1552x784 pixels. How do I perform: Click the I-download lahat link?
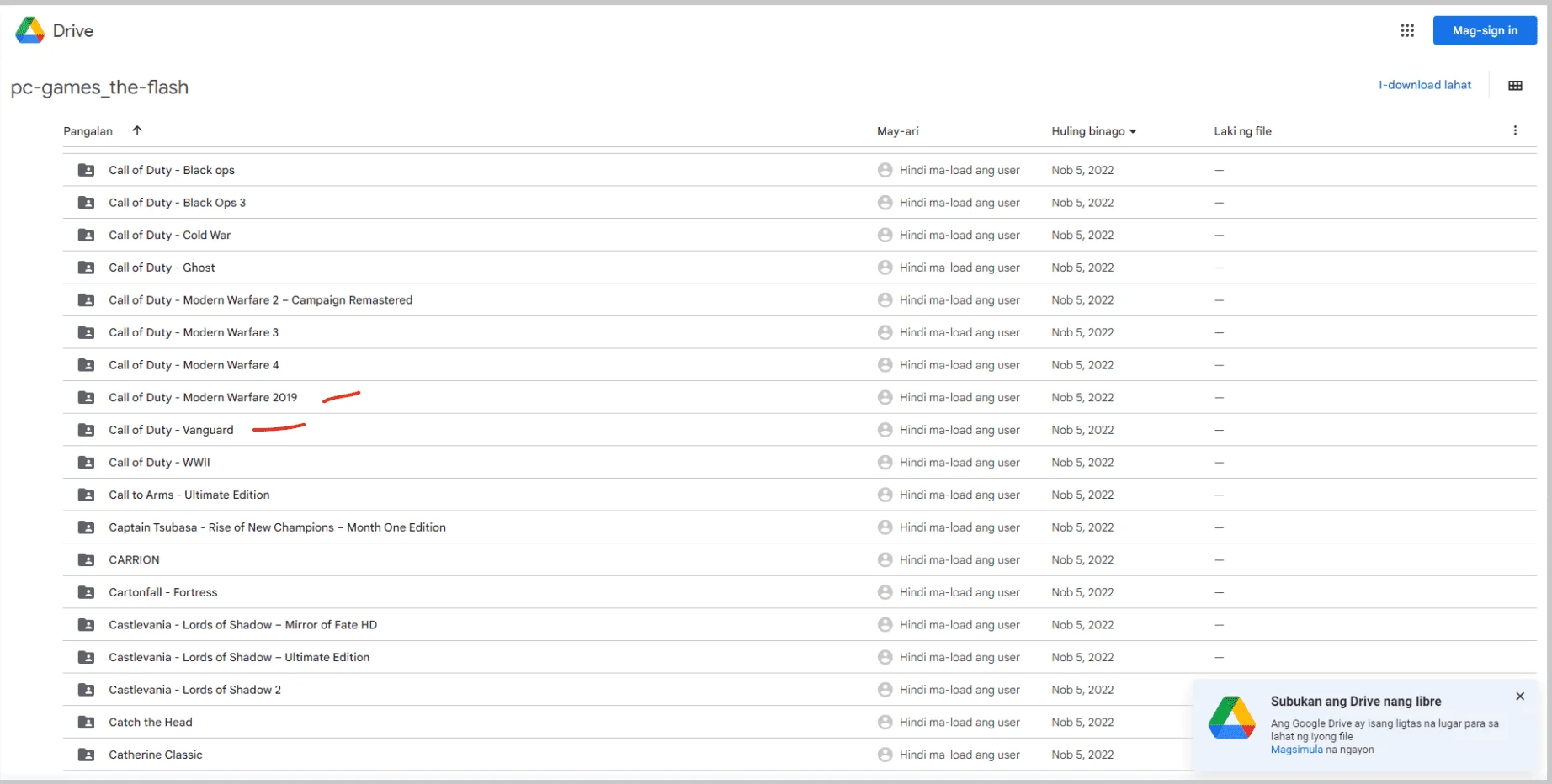[x=1425, y=85]
